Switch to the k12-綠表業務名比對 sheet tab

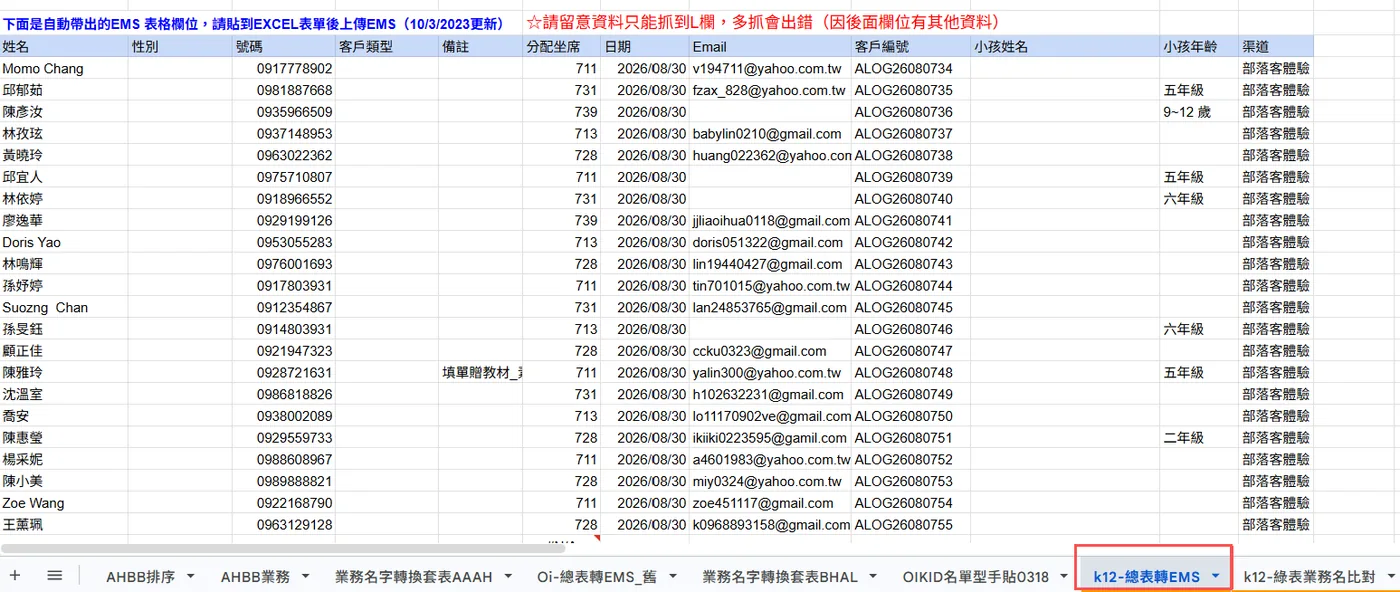pos(1309,576)
